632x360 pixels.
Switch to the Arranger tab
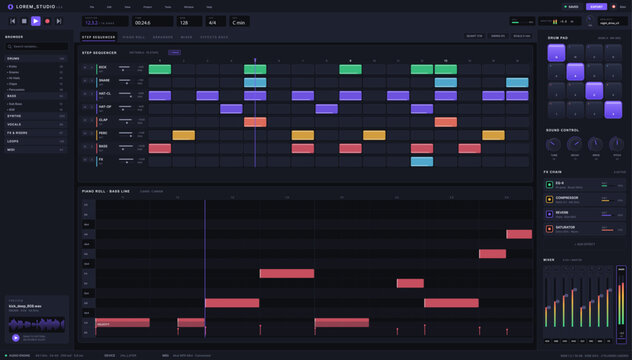coord(163,37)
